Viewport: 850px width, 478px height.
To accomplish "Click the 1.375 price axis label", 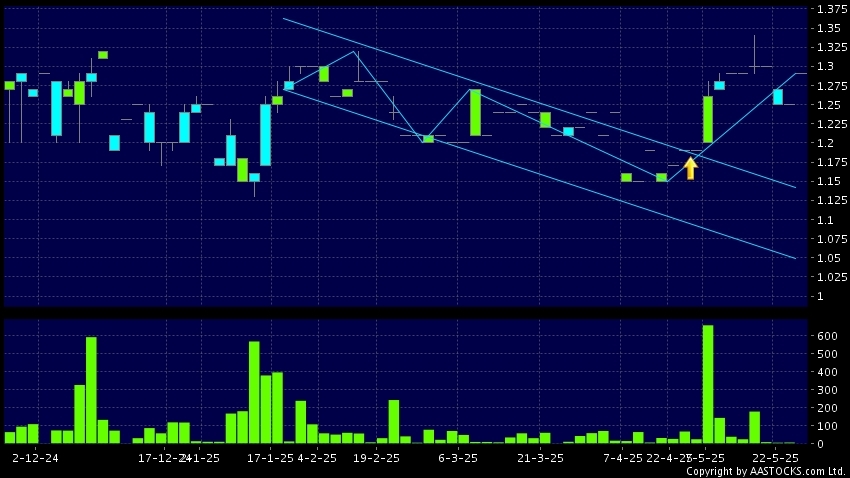I will (832, 9).
